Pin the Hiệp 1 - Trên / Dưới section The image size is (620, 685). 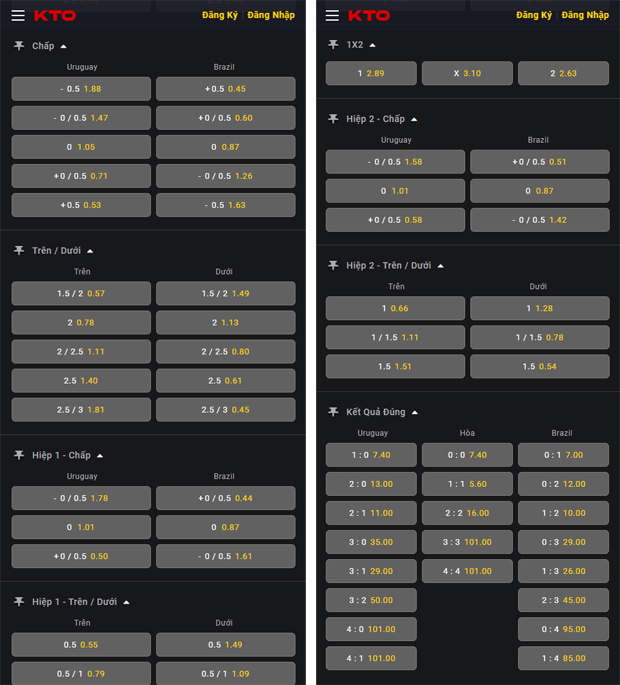(19, 602)
